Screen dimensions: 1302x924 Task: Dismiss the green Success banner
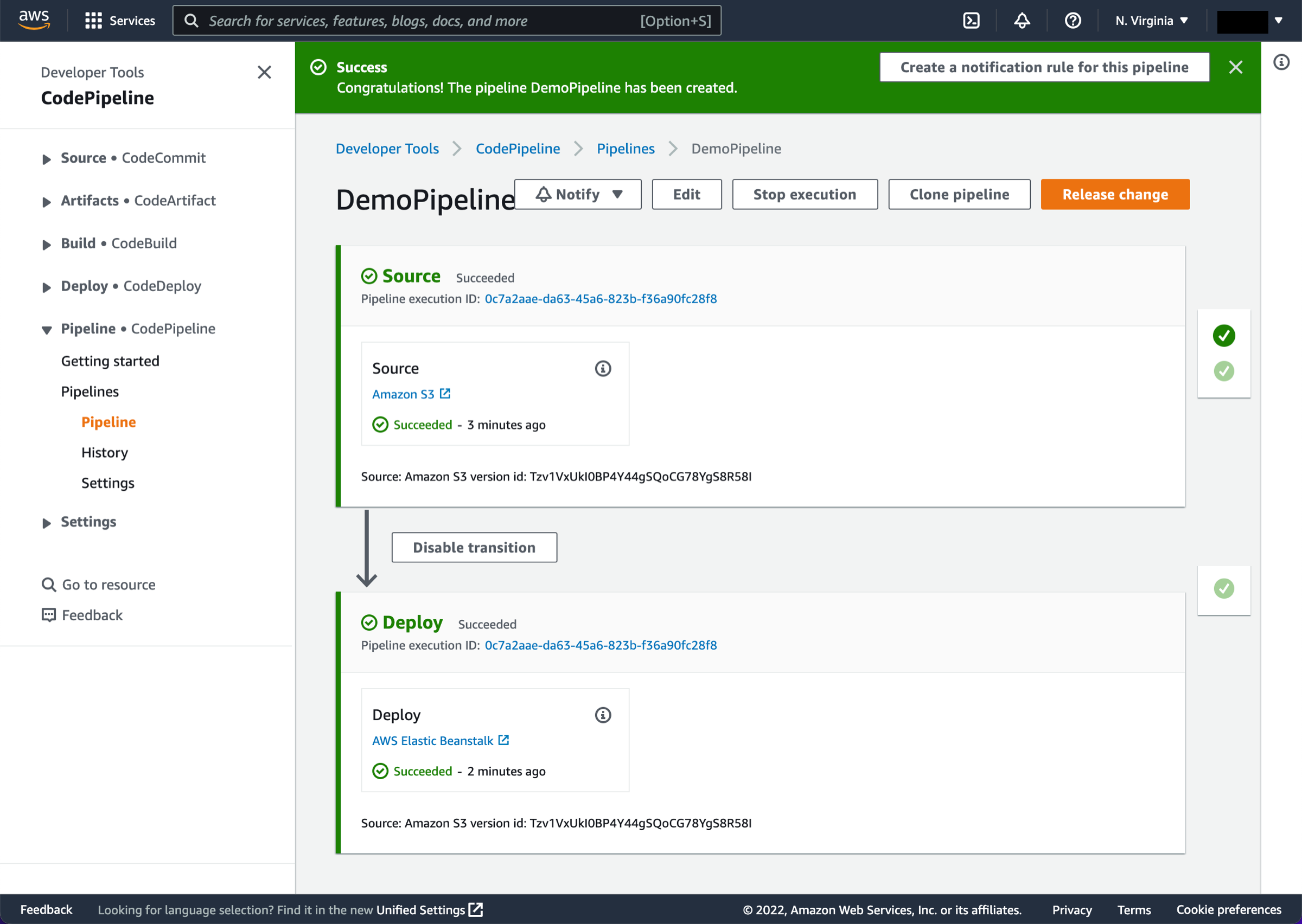pos(1235,67)
